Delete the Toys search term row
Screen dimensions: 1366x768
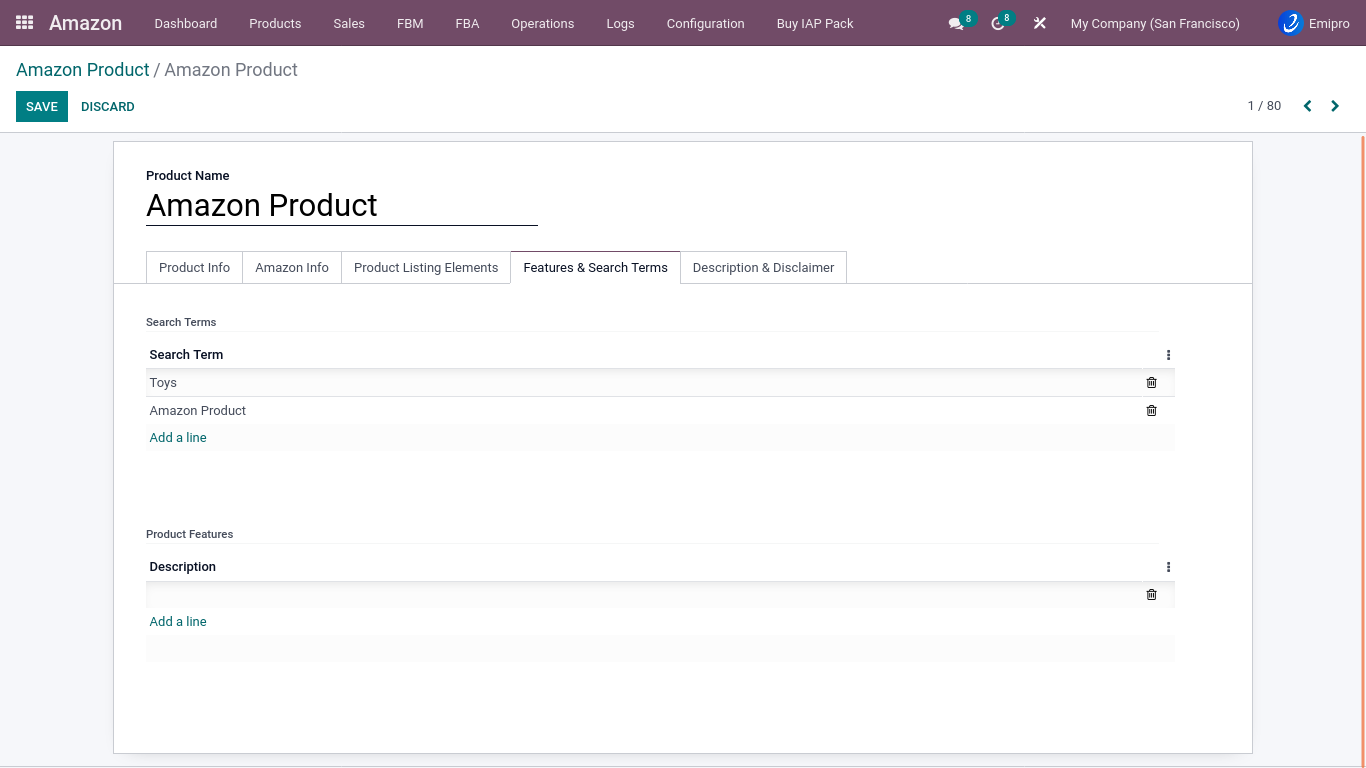pyautogui.click(x=1151, y=383)
